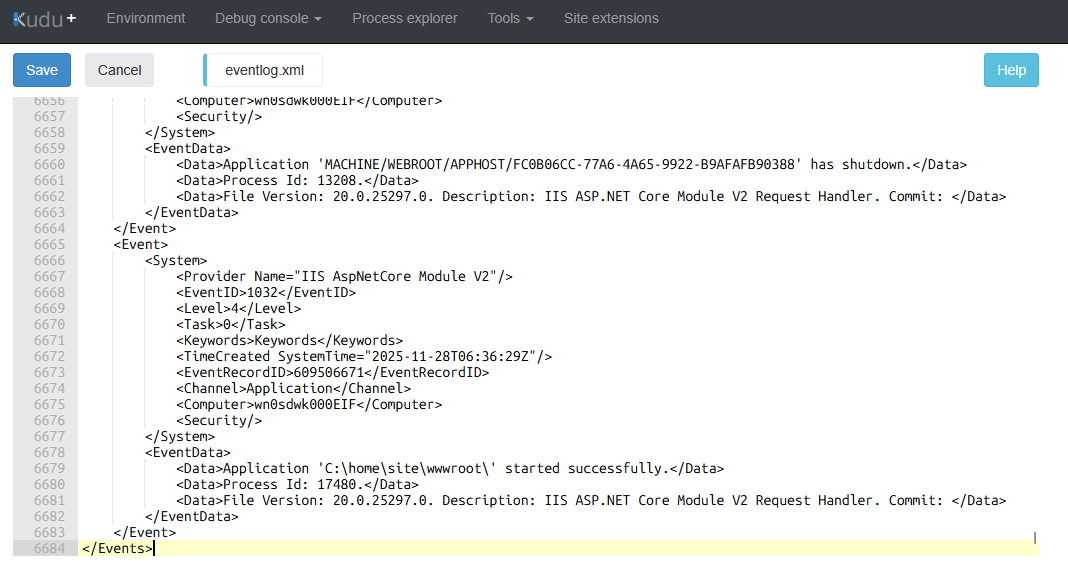Click line number 6665 in the gutter
This screenshot has height=577, width=1068.
click(x=48, y=244)
